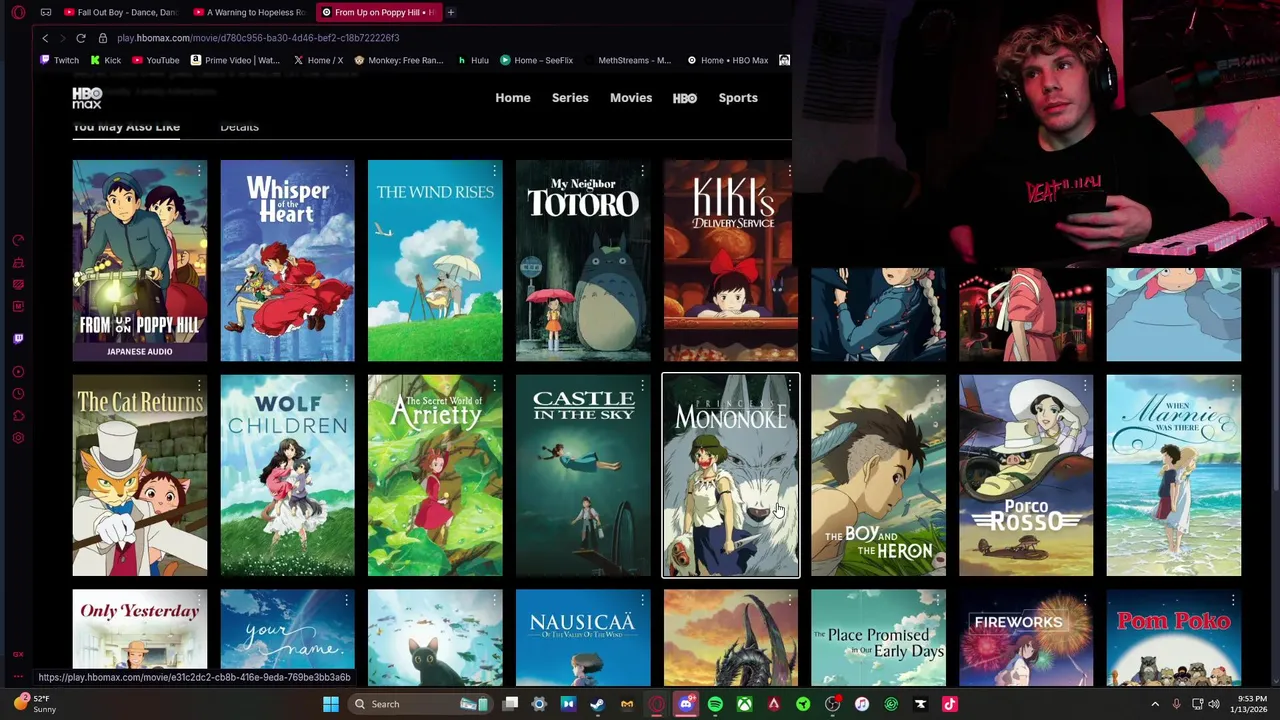Open options menu on When Marnie Was There
1280x720 pixels.
(1233, 386)
